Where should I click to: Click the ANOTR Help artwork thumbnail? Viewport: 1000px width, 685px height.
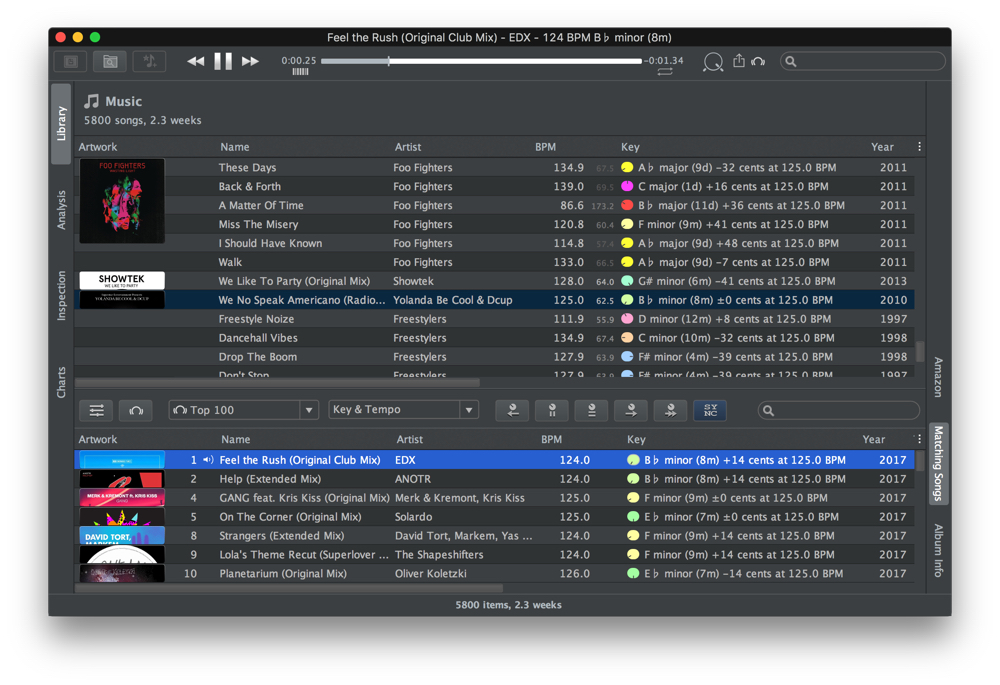coord(122,479)
